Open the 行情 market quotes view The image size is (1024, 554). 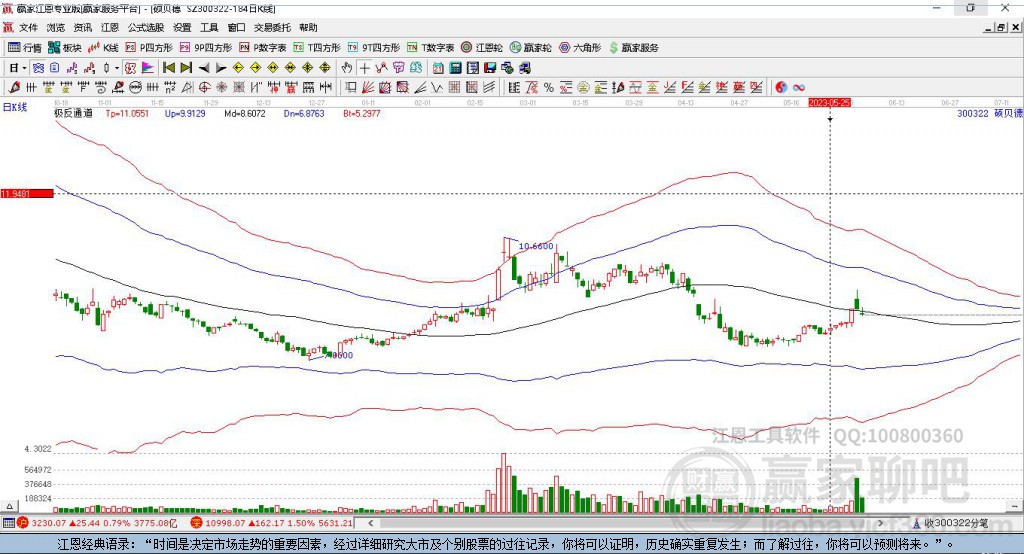tap(24, 48)
